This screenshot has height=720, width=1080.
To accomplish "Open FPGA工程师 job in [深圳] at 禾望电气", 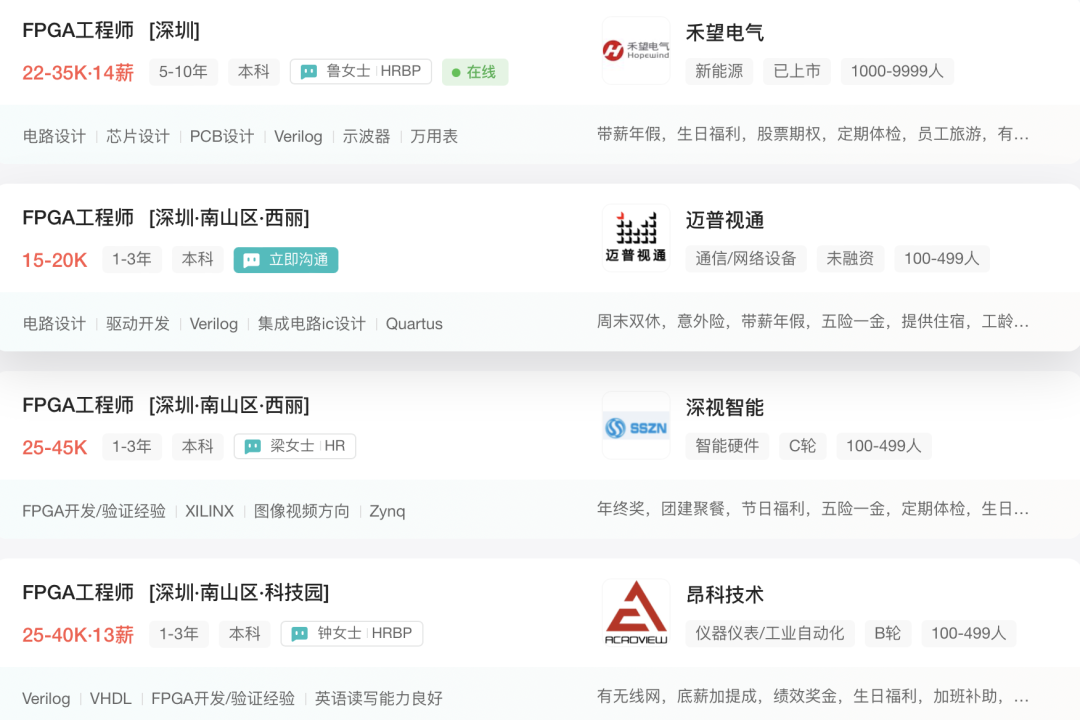I will pos(111,30).
